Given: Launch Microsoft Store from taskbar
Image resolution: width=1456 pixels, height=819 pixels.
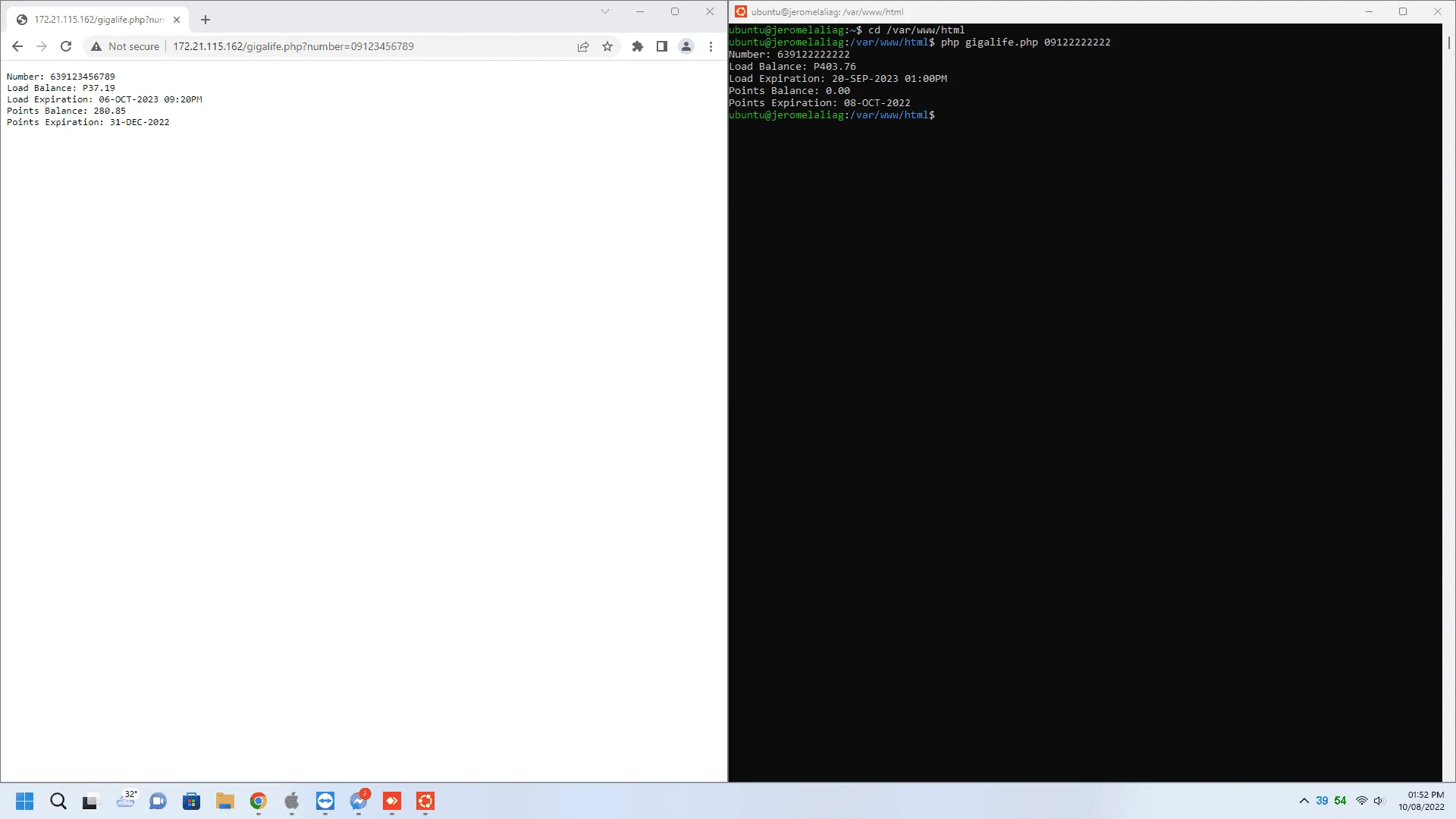Looking at the screenshot, I should (x=192, y=801).
